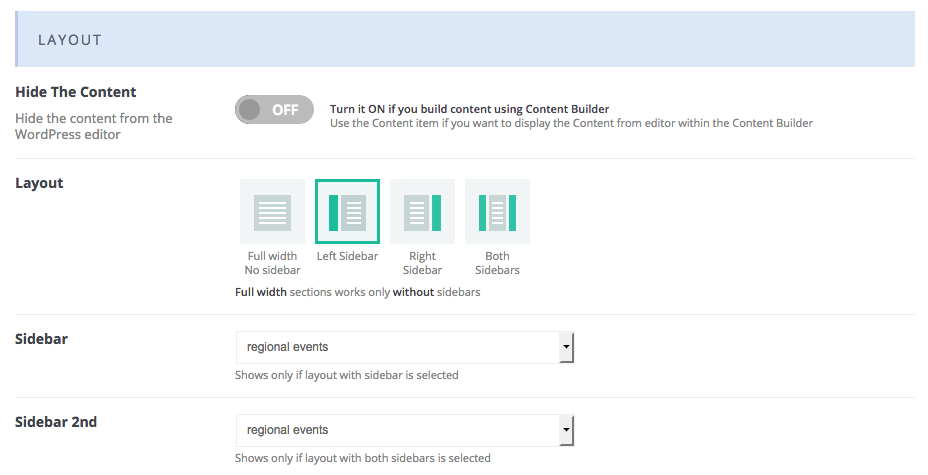The height and width of the screenshot is (475, 928).
Task: Click the arrow of Sidebar 2nd dropdown
Action: coord(566,430)
